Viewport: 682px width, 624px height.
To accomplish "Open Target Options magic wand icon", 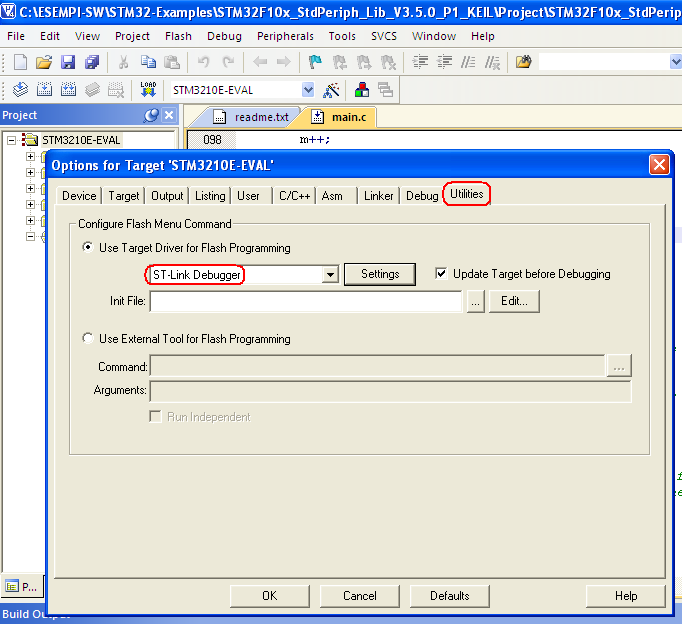I will click(x=331, y=90).
